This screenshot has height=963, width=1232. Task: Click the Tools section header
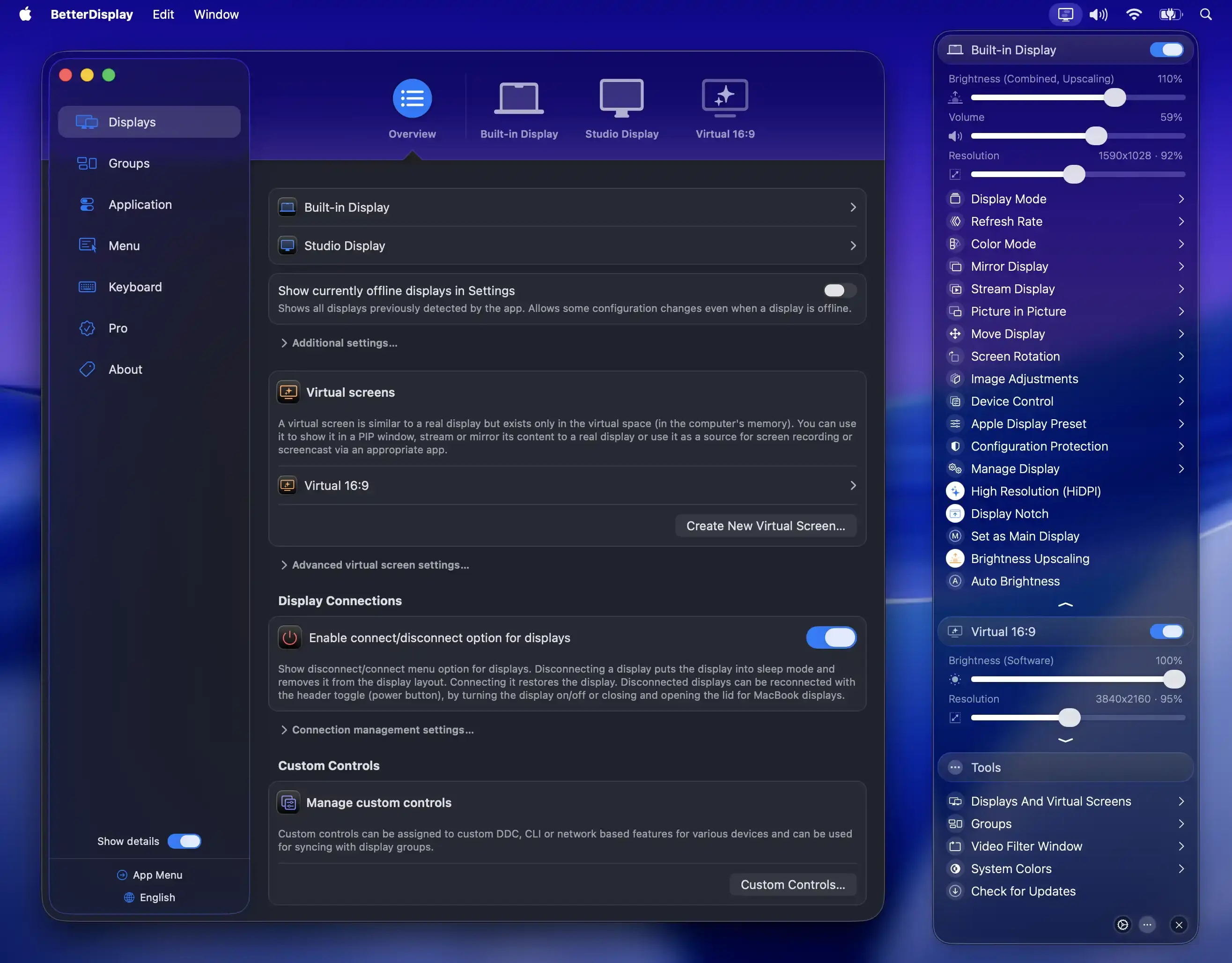[x=1065, y=767]
